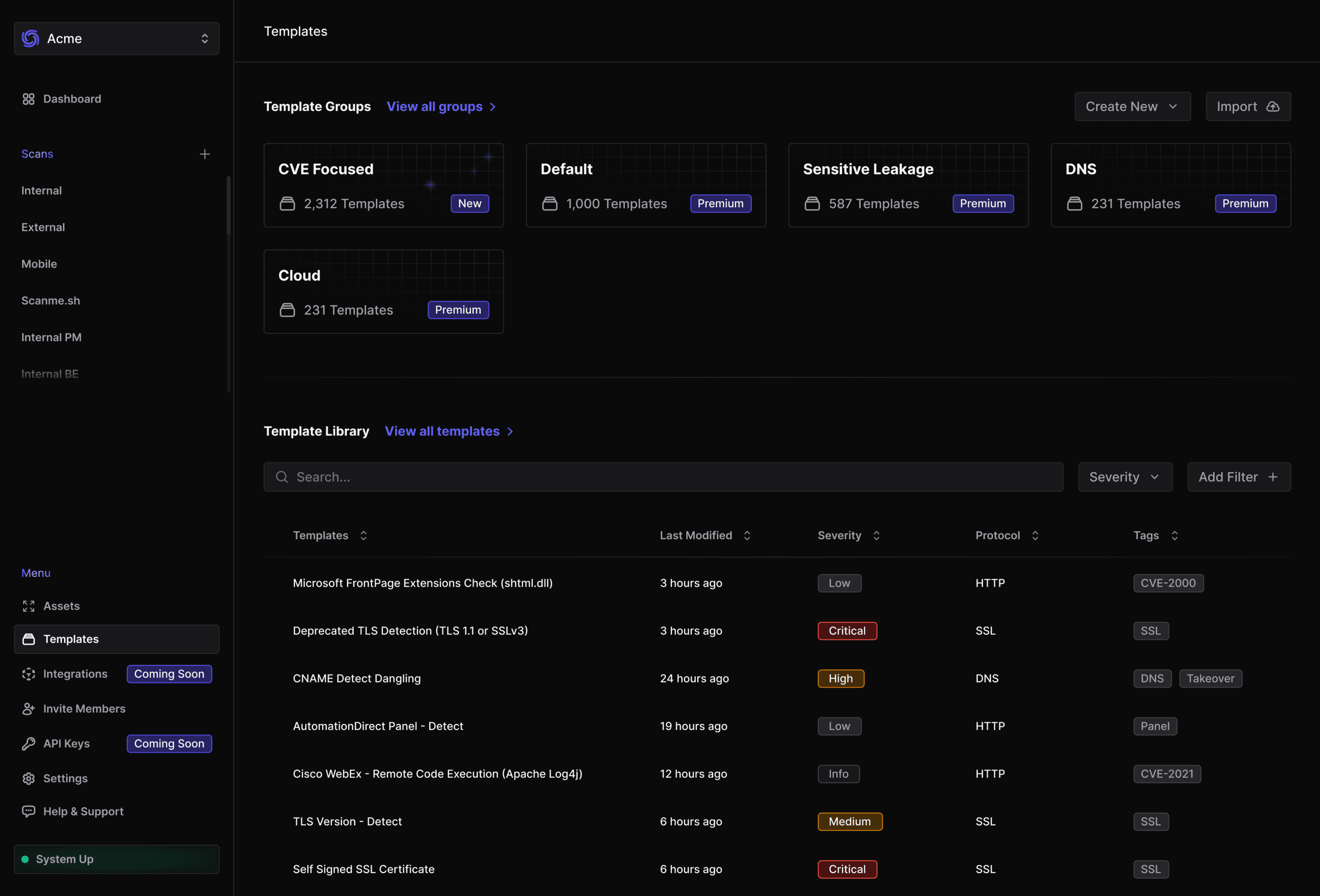
Task: Select Internal scan from sidebar
Action: click(41, 190)
